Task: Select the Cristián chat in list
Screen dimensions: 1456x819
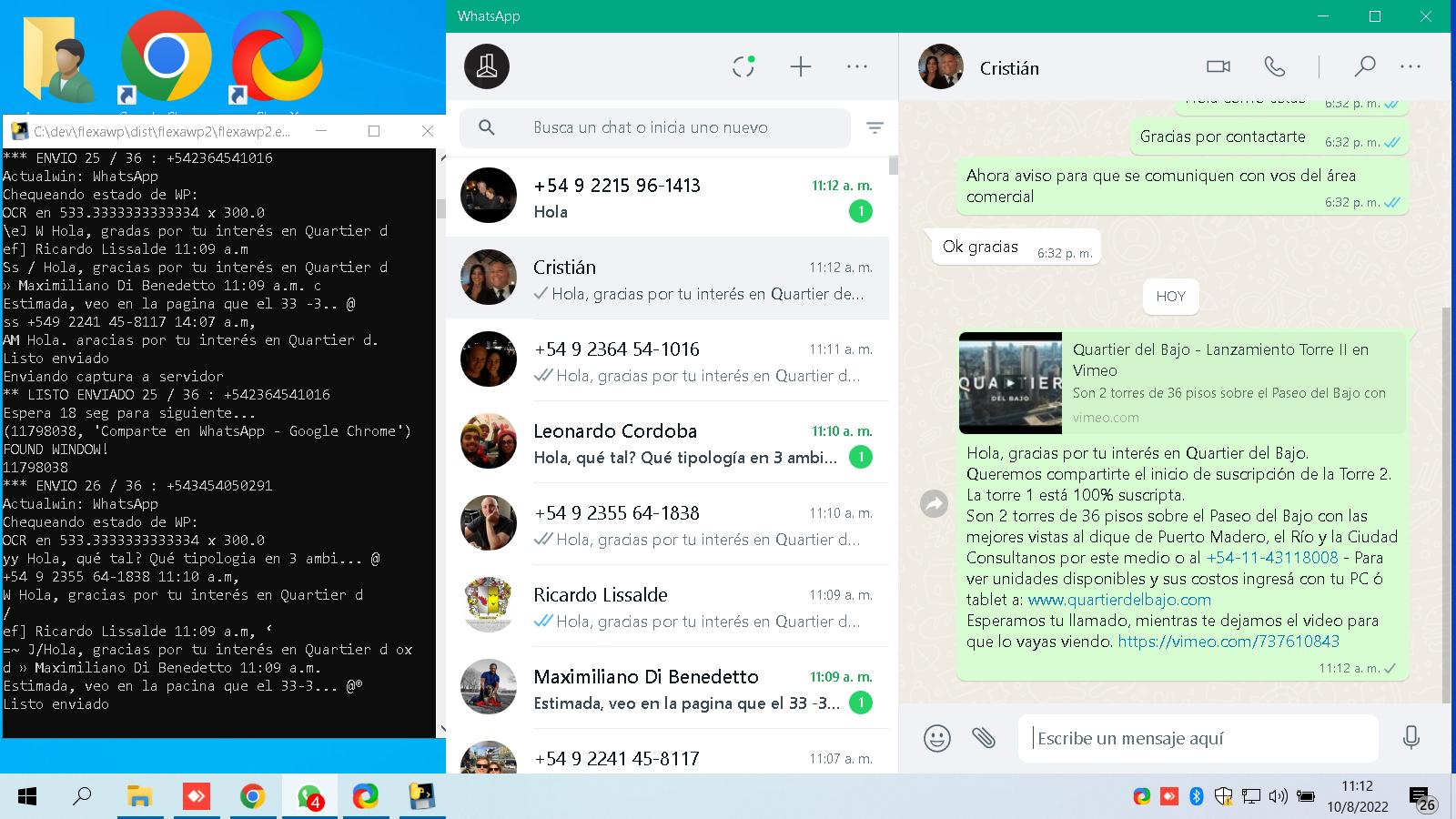Action: pos(667,278)
